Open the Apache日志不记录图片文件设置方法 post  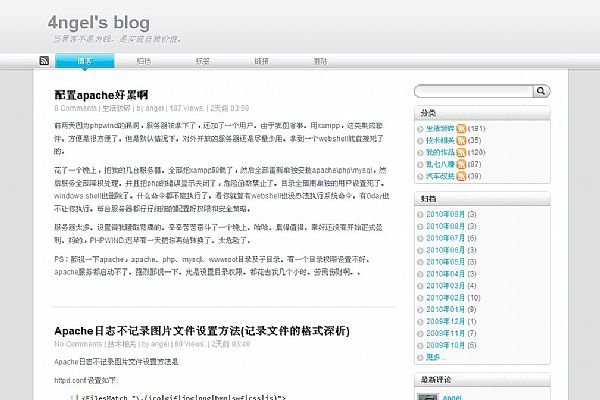pyautogui.click(x=201, y=330)
